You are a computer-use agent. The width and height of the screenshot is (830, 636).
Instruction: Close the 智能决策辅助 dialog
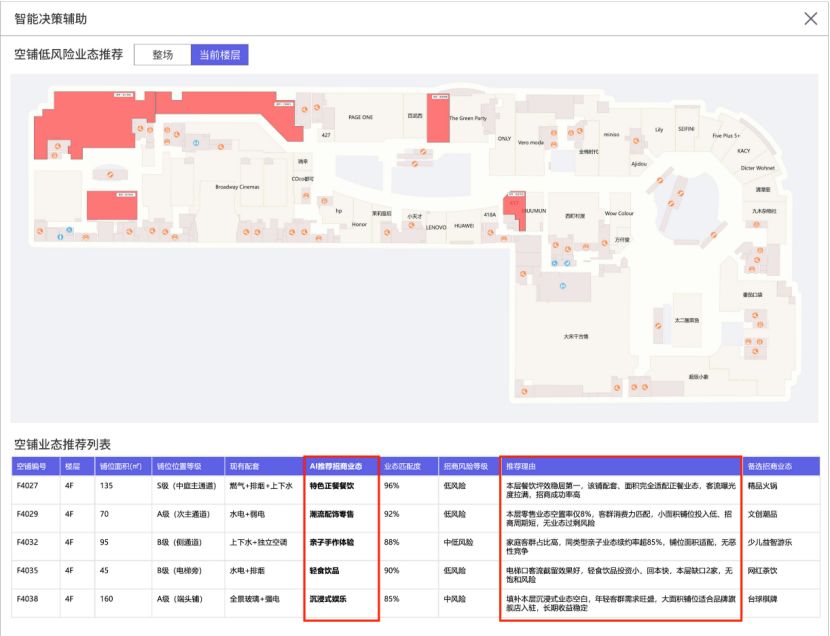pos(810,19)
